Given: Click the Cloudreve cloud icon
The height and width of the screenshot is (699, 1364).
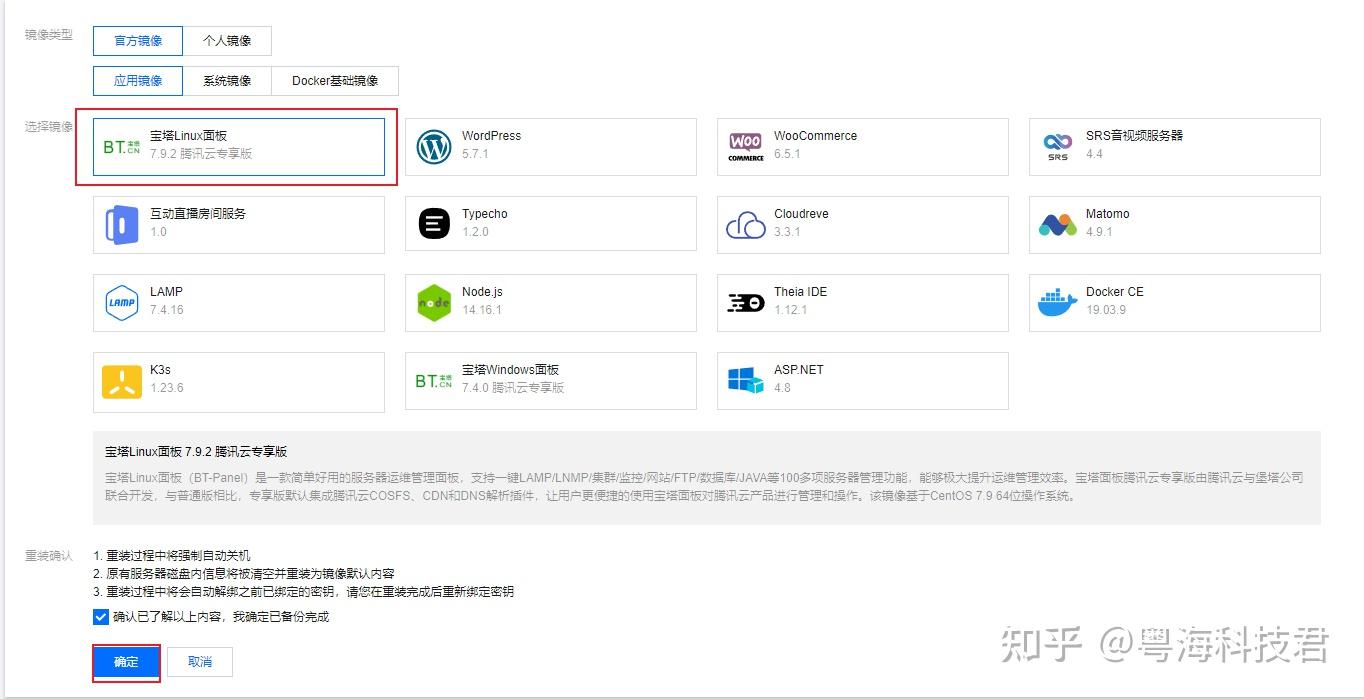Looking at the screenshot, I should click(x=746, y=225).
